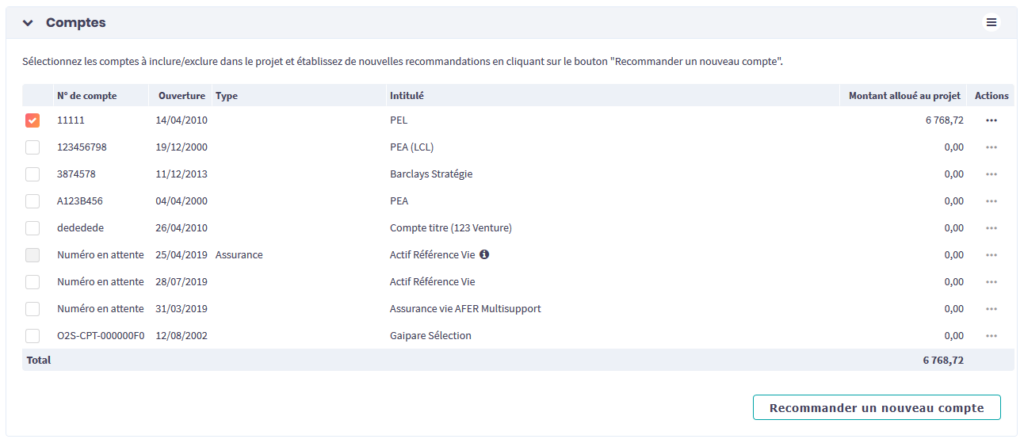This screenshot has height=439, width=1024.
Task: Select the O2S-CPT-000000F0 account checkbox
Action: pos(33,336)
